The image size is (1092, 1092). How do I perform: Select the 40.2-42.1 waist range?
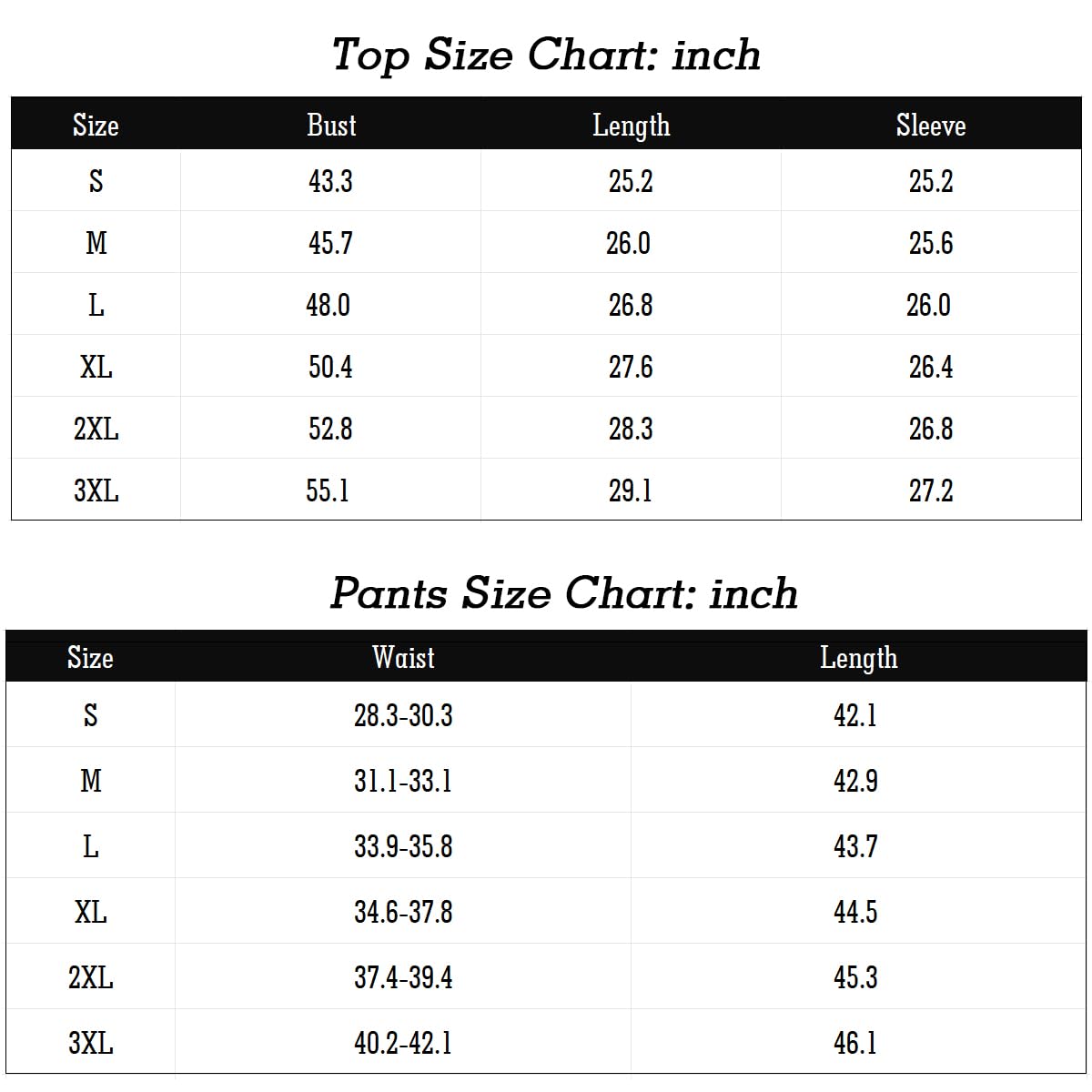tap(403, 1043)
